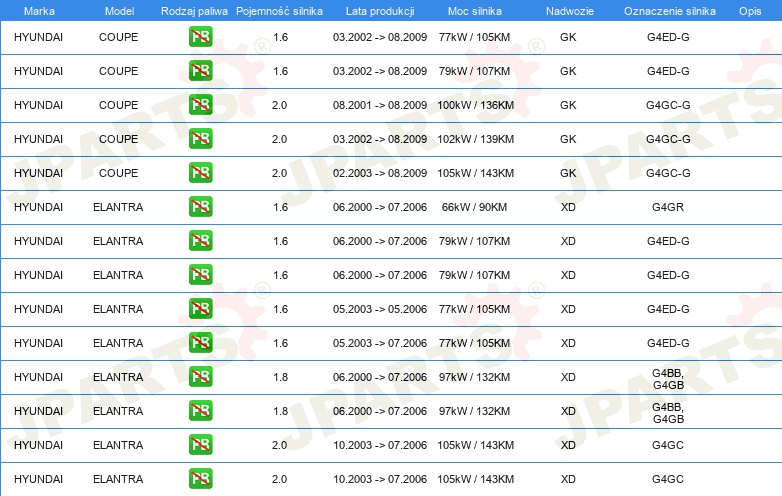The height and width of the screenshot is (496, 782).
Task: Select fuel type icon in 102kW / 139KM row
Action: [x=200, y=139]
